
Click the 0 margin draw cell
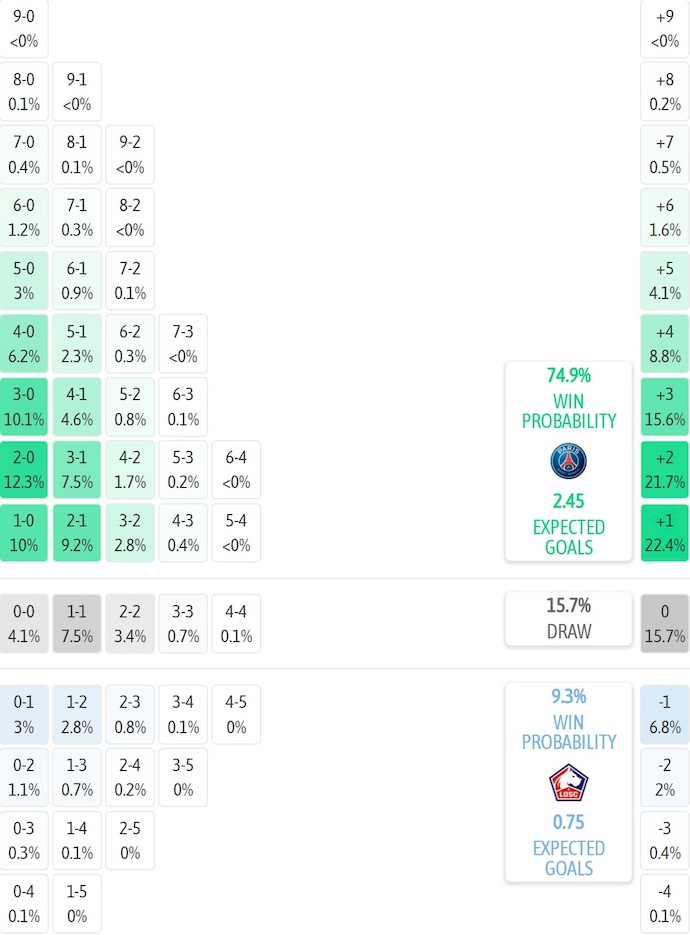coord(665,624)
